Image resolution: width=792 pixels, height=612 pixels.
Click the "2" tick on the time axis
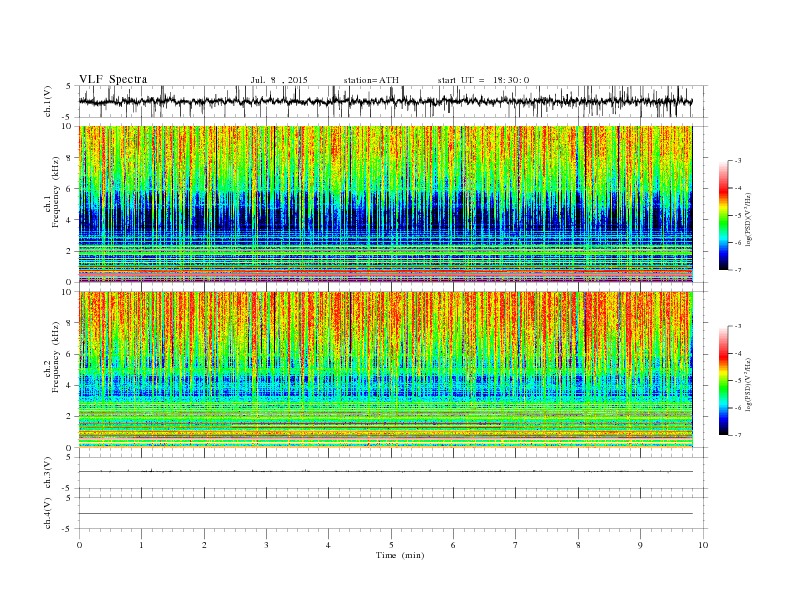204,545
